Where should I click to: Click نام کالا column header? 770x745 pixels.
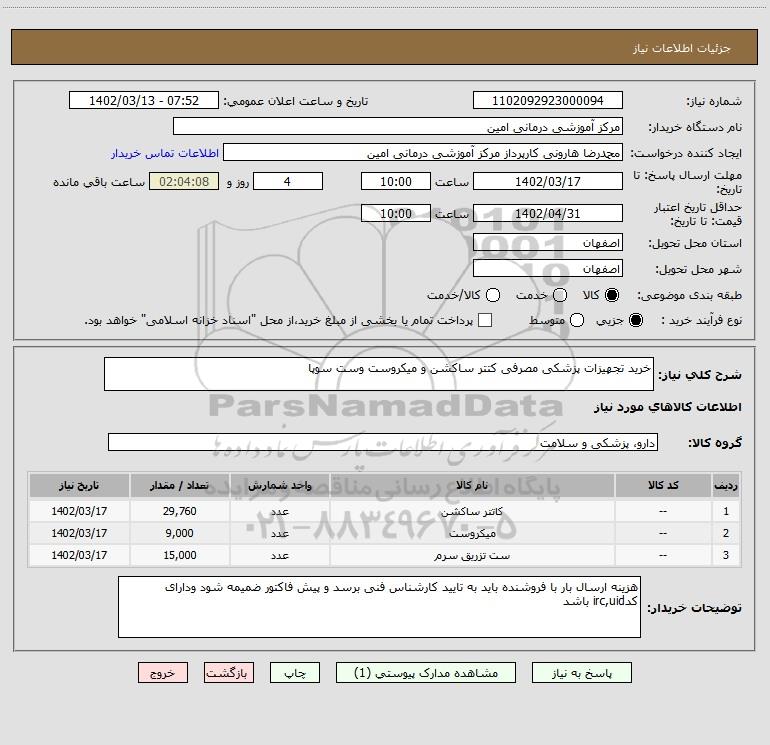pyautogui.click(x=472, y=486)
